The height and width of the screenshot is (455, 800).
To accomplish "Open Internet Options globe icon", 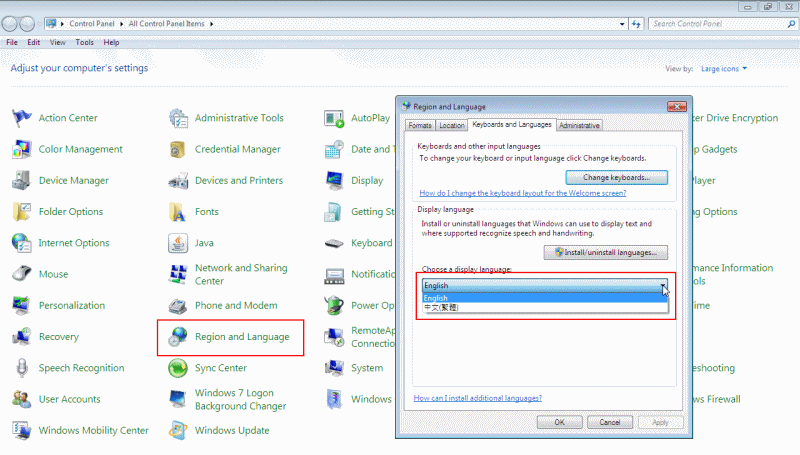I will [21, 243].
